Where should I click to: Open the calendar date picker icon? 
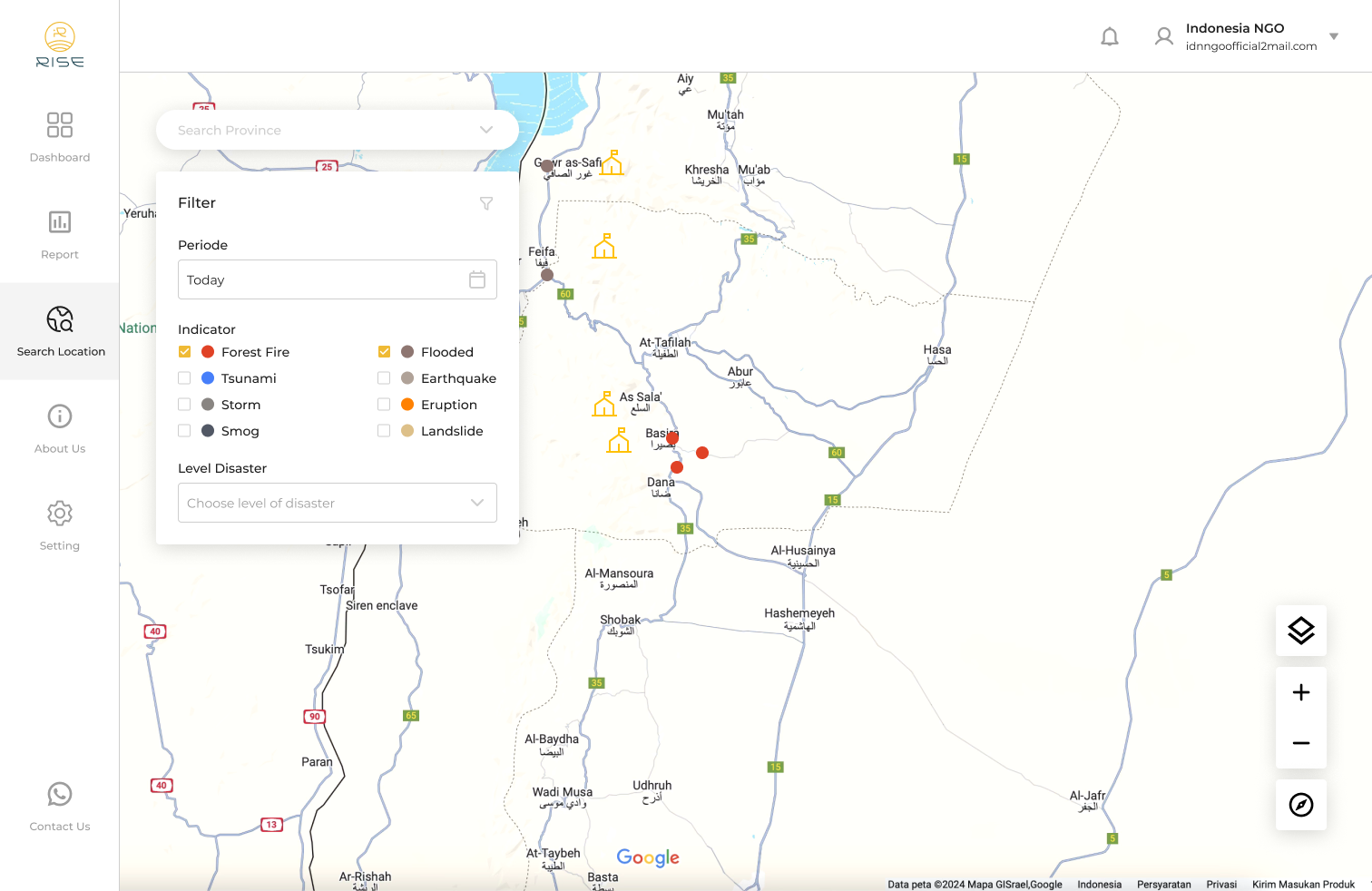[x=477, y=279]
